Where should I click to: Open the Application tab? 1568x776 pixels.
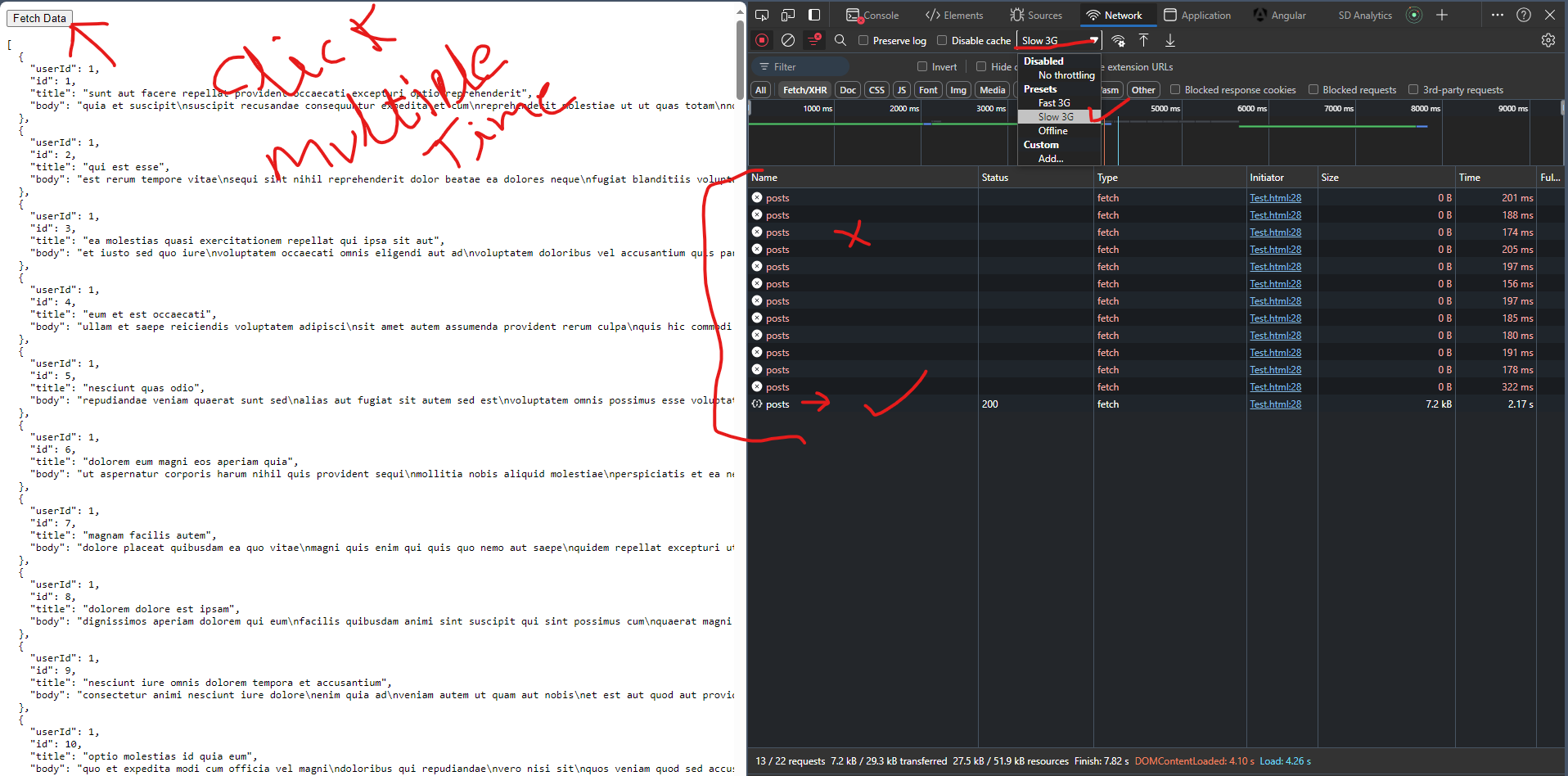[1197, 15]
